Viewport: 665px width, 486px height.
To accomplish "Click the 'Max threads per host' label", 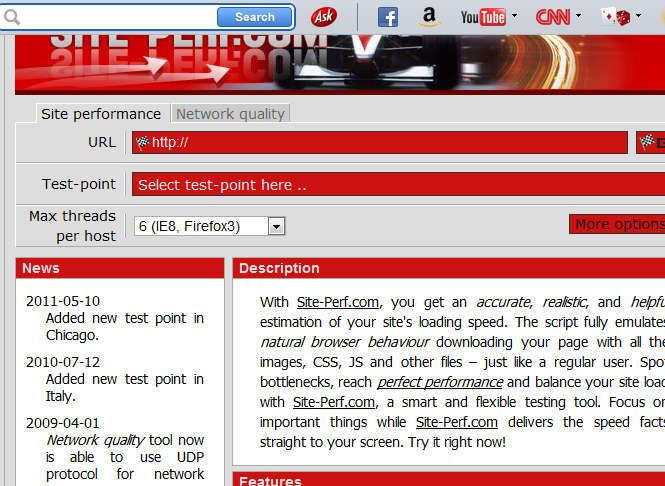I will click(72, 226).
